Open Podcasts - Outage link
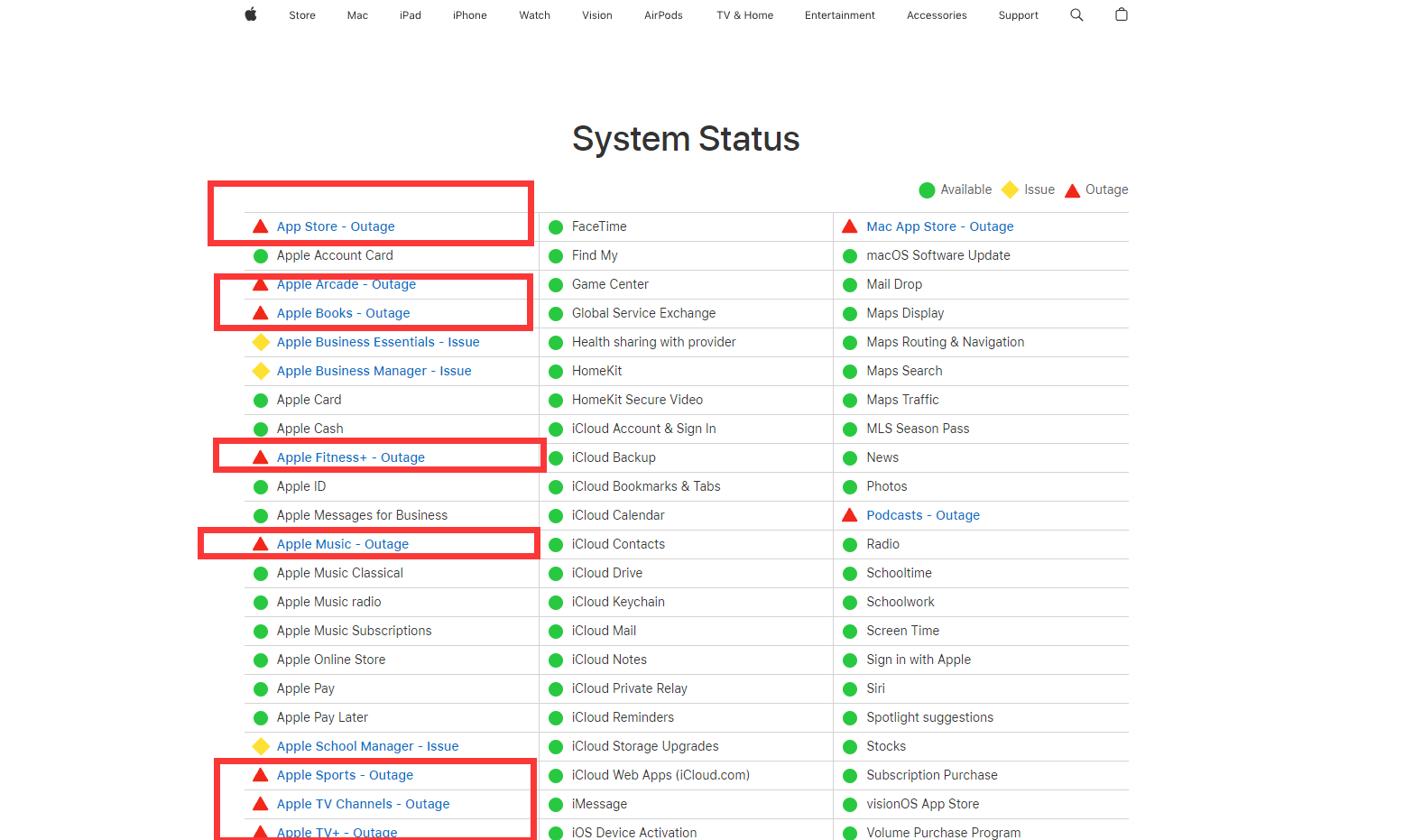The height and width of the screenshot is (840, 1413). pyautogui.click(x=923, y=515)
